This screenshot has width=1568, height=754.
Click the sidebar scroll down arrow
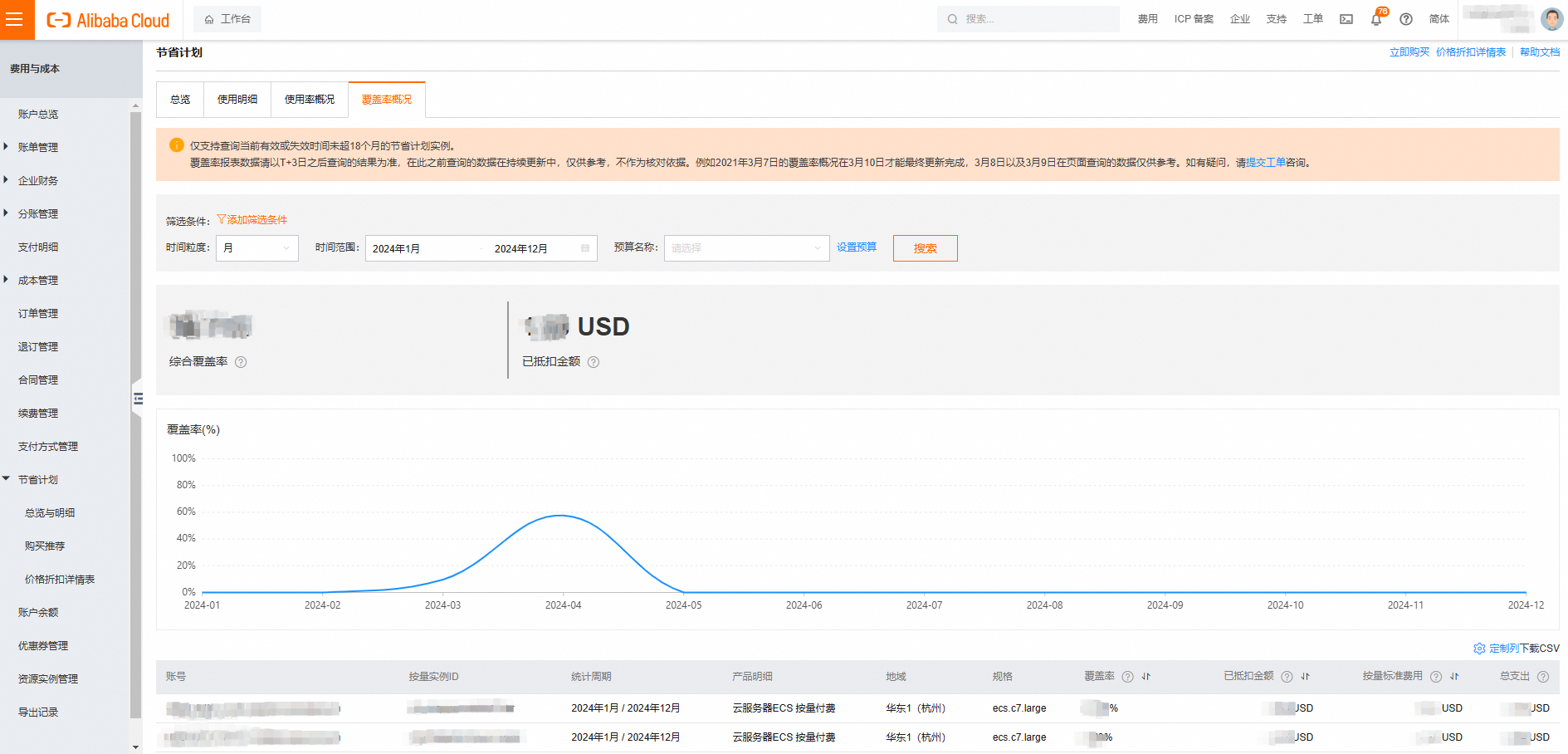coord(136,747)
